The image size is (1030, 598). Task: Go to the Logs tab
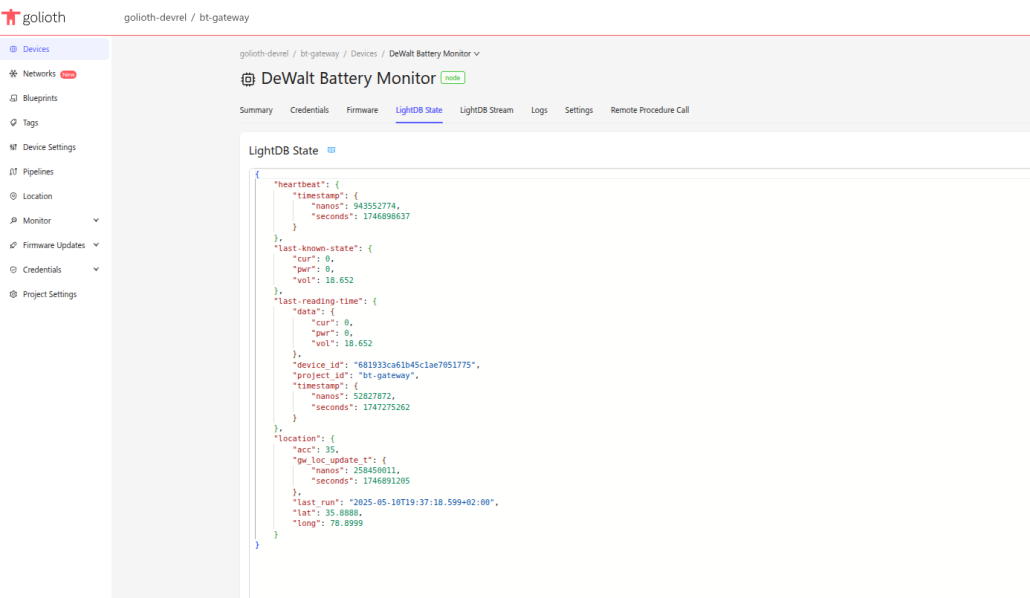click(x=539, y=110)
